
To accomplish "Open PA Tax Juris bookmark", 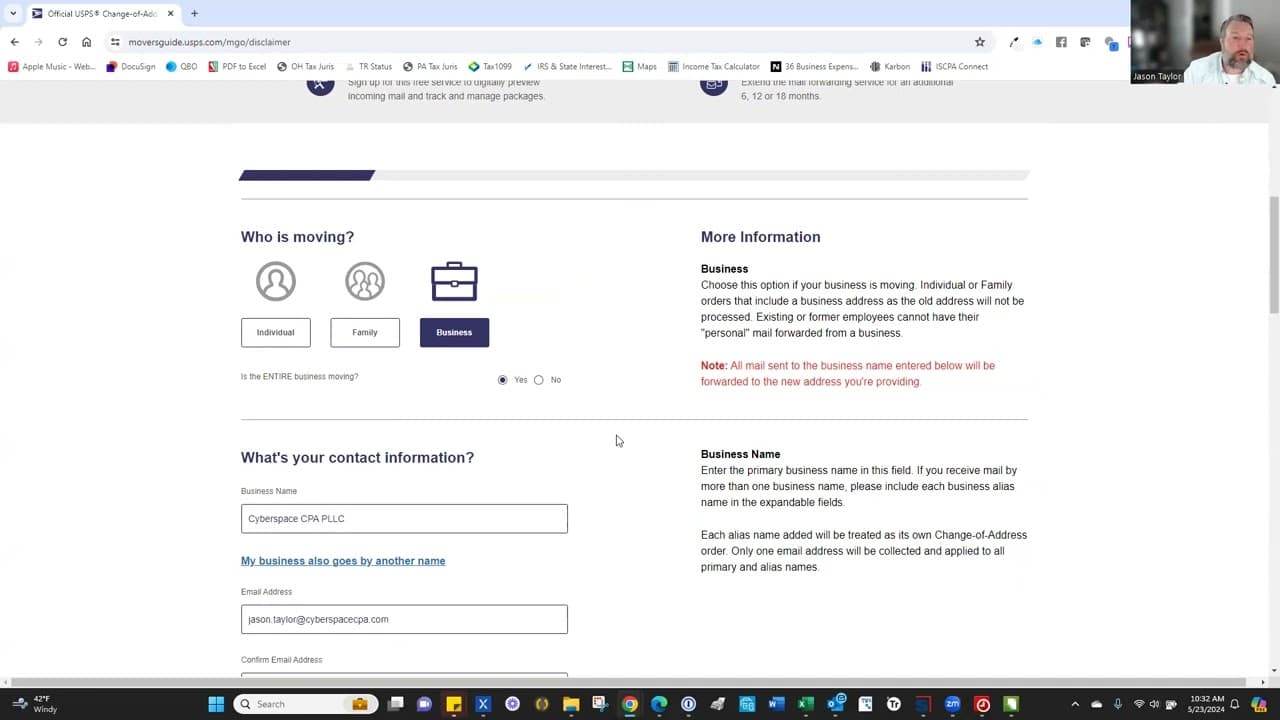I will 430,67.
